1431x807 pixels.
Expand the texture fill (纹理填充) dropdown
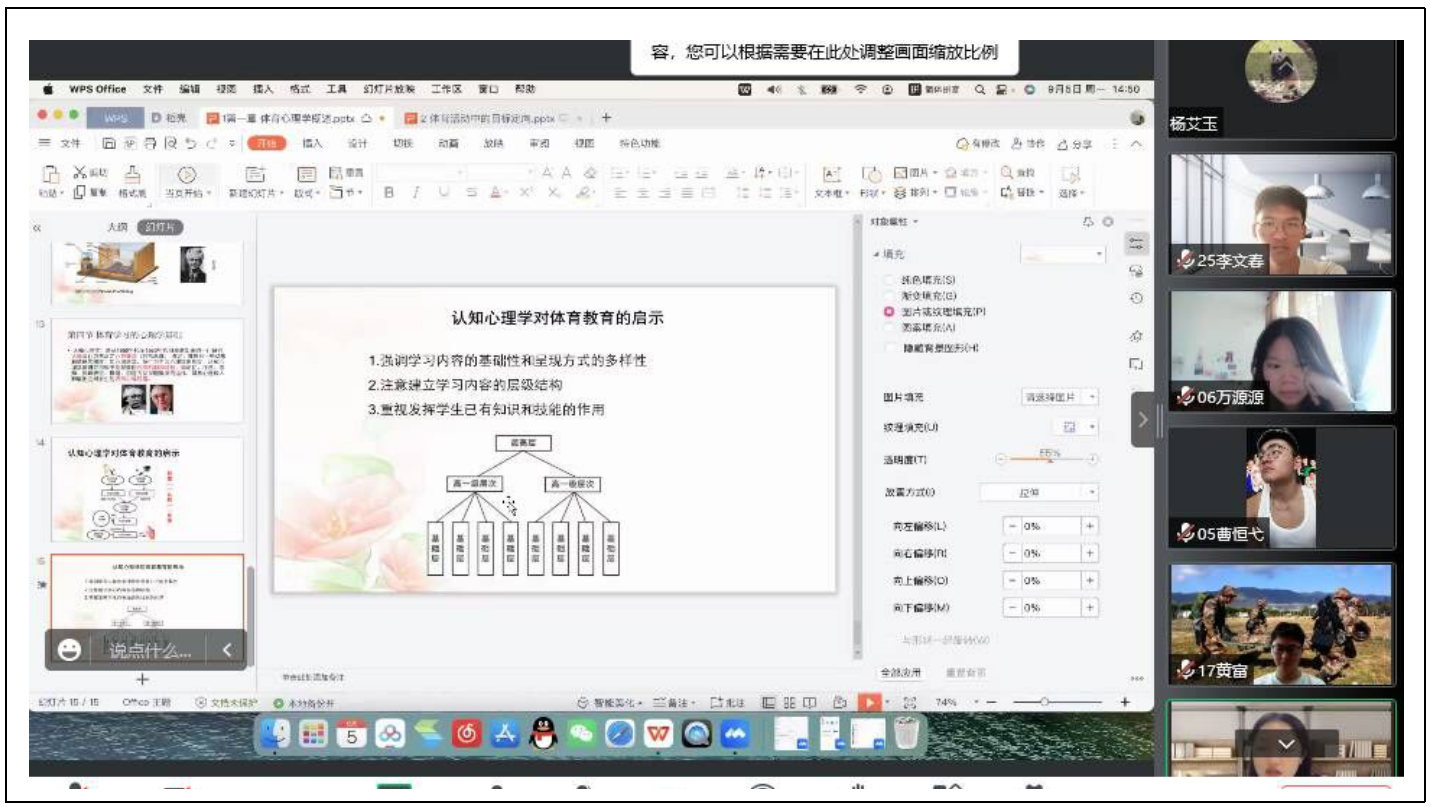[x=1080, y=428]
